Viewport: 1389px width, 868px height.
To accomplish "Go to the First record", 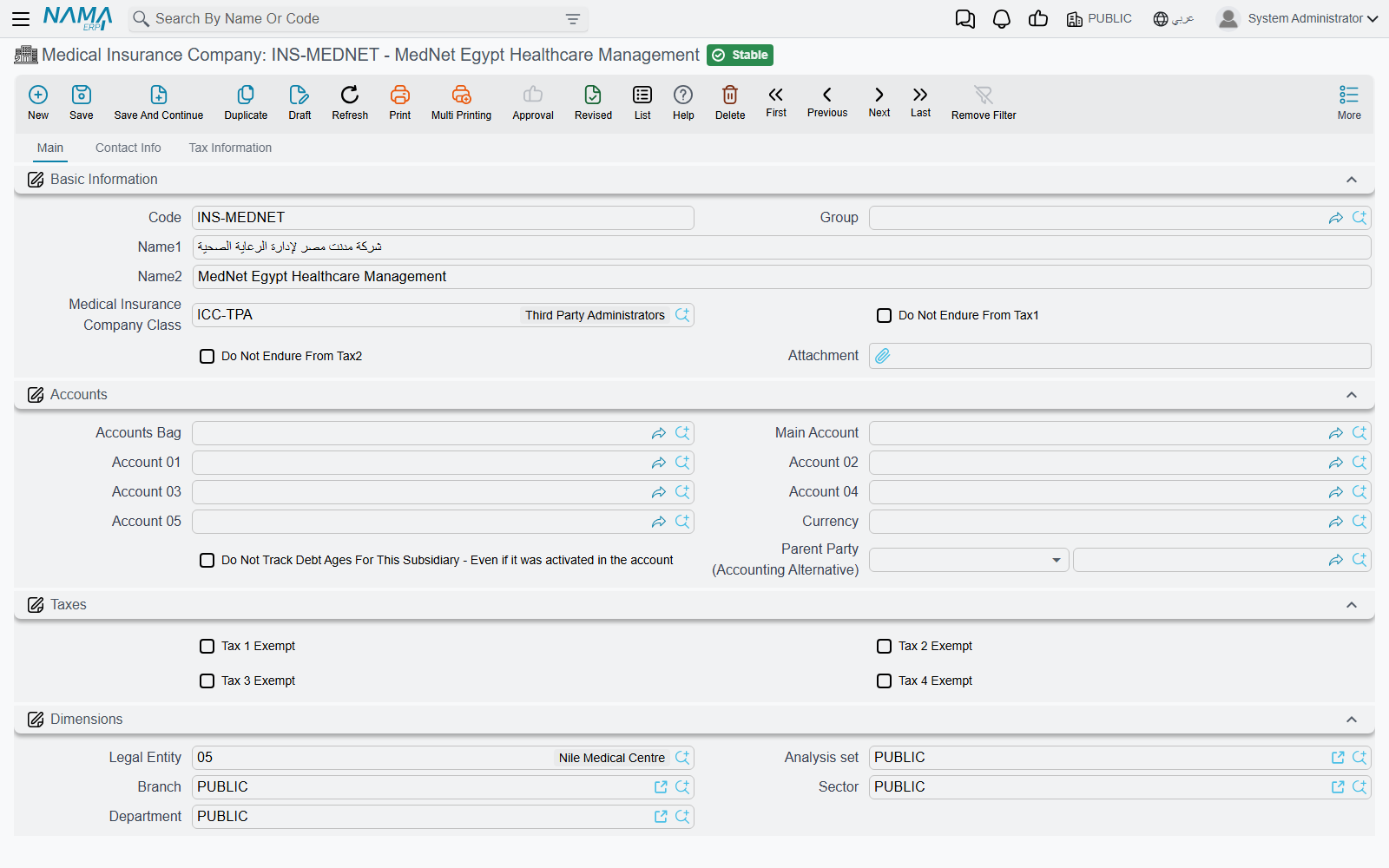I will pyautogui.click(x=776, y=95).
